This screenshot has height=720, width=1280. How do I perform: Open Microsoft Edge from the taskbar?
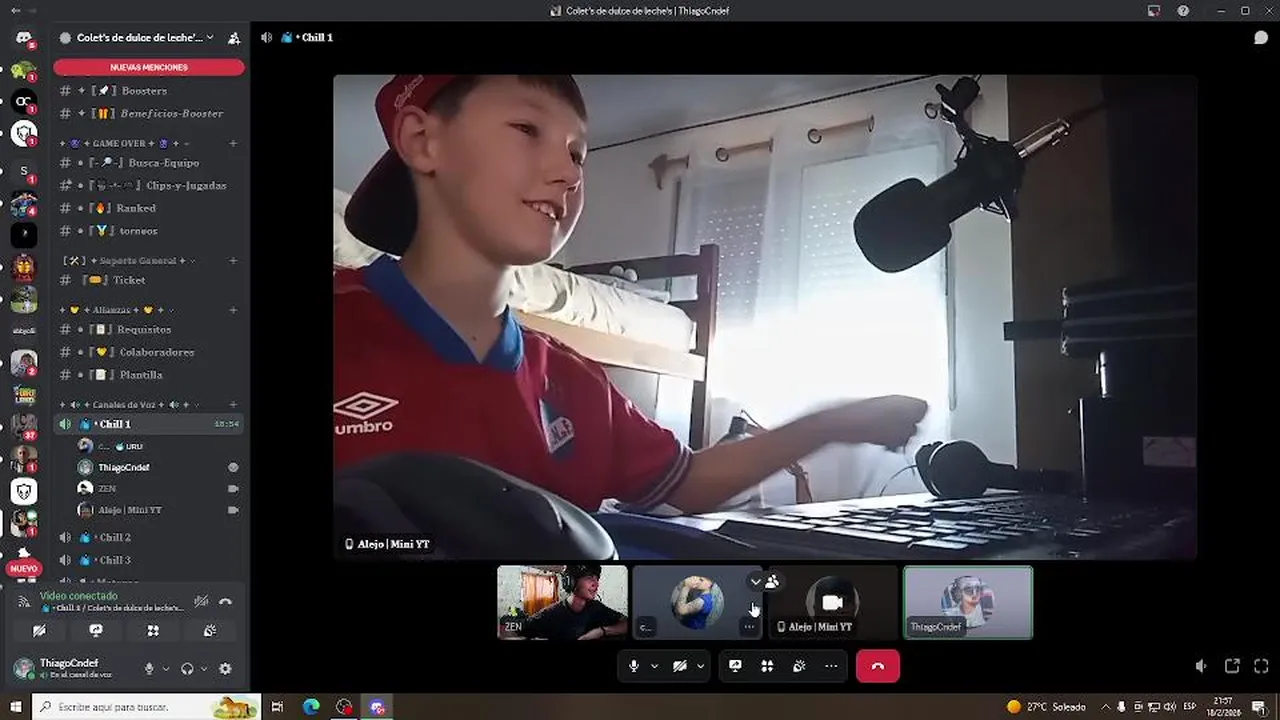311,707
